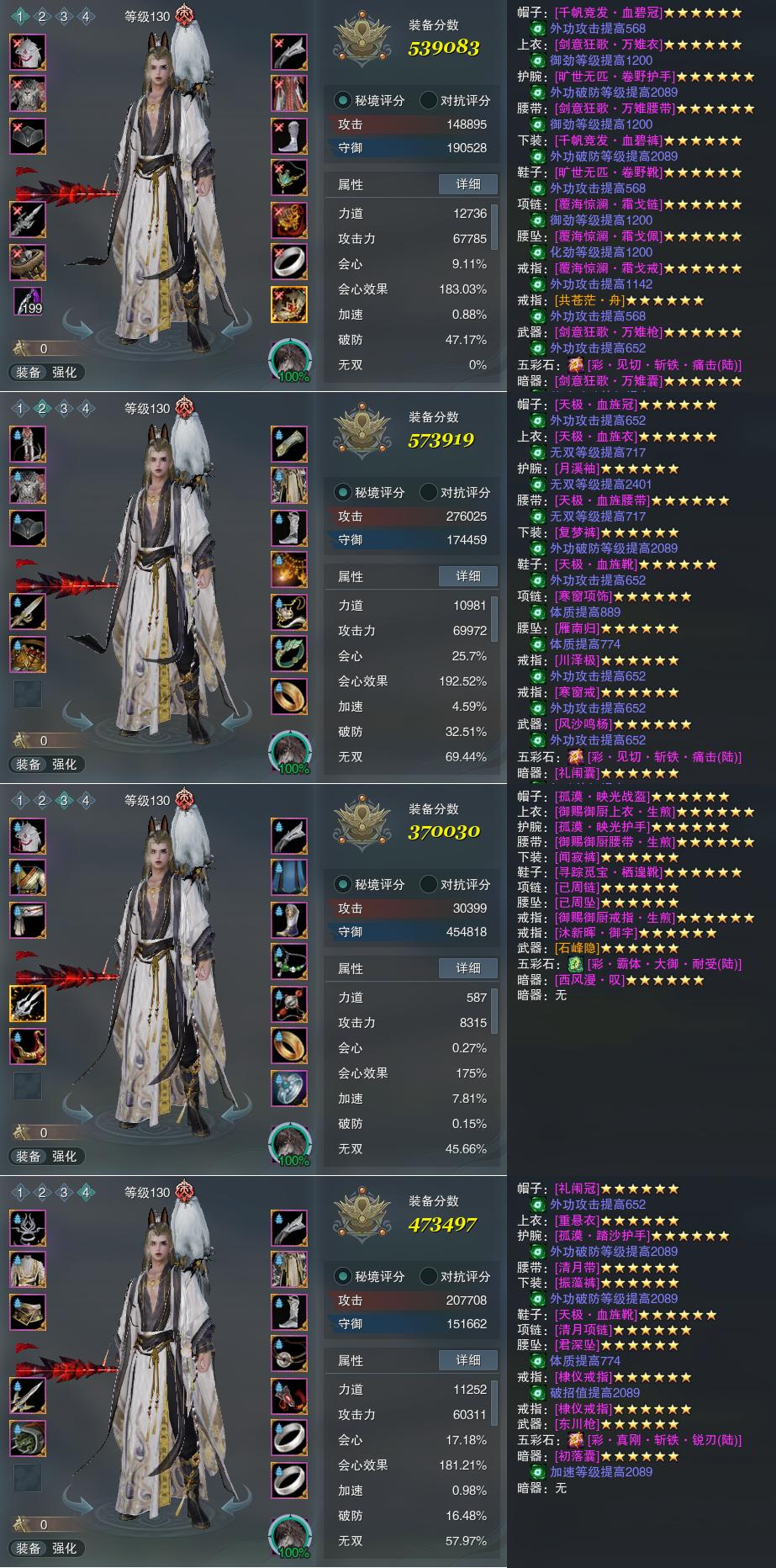Switch to equipment set 2 in the topmost panel
This screenshot has width=776, height=1568.
[x=42, y=16]
